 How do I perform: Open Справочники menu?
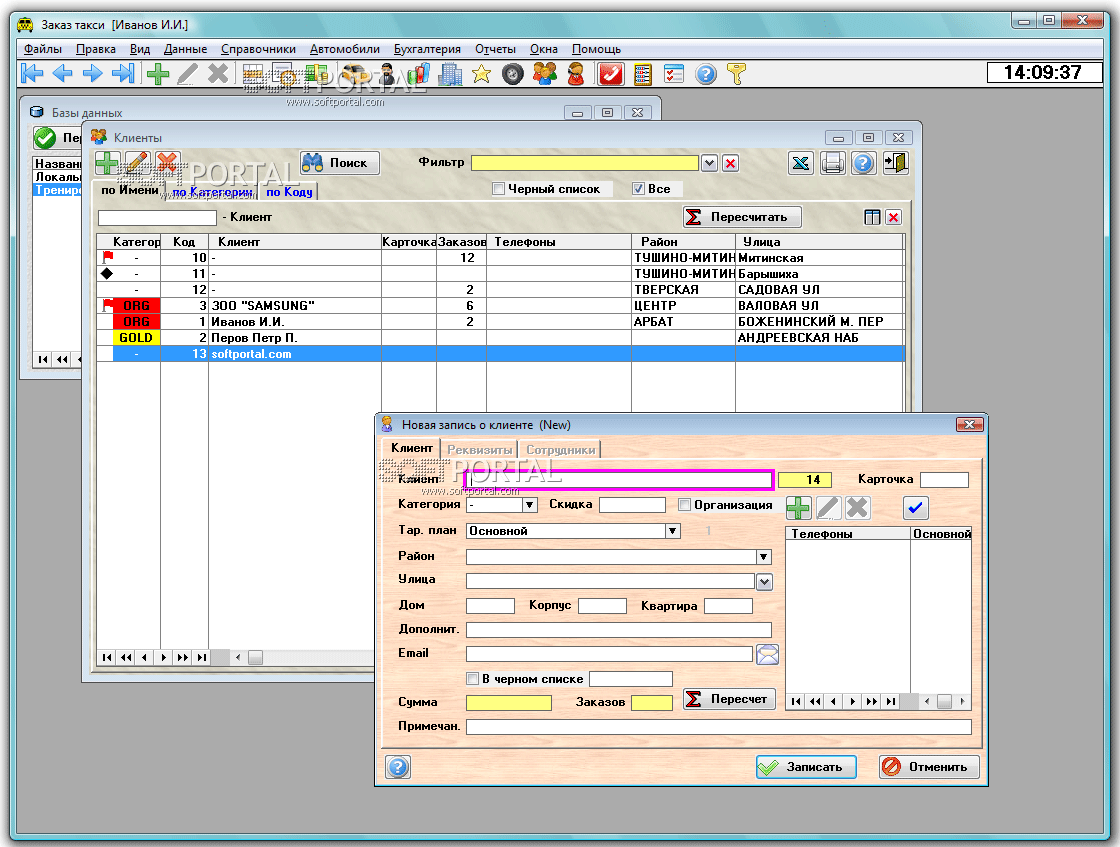coord(258,49)
